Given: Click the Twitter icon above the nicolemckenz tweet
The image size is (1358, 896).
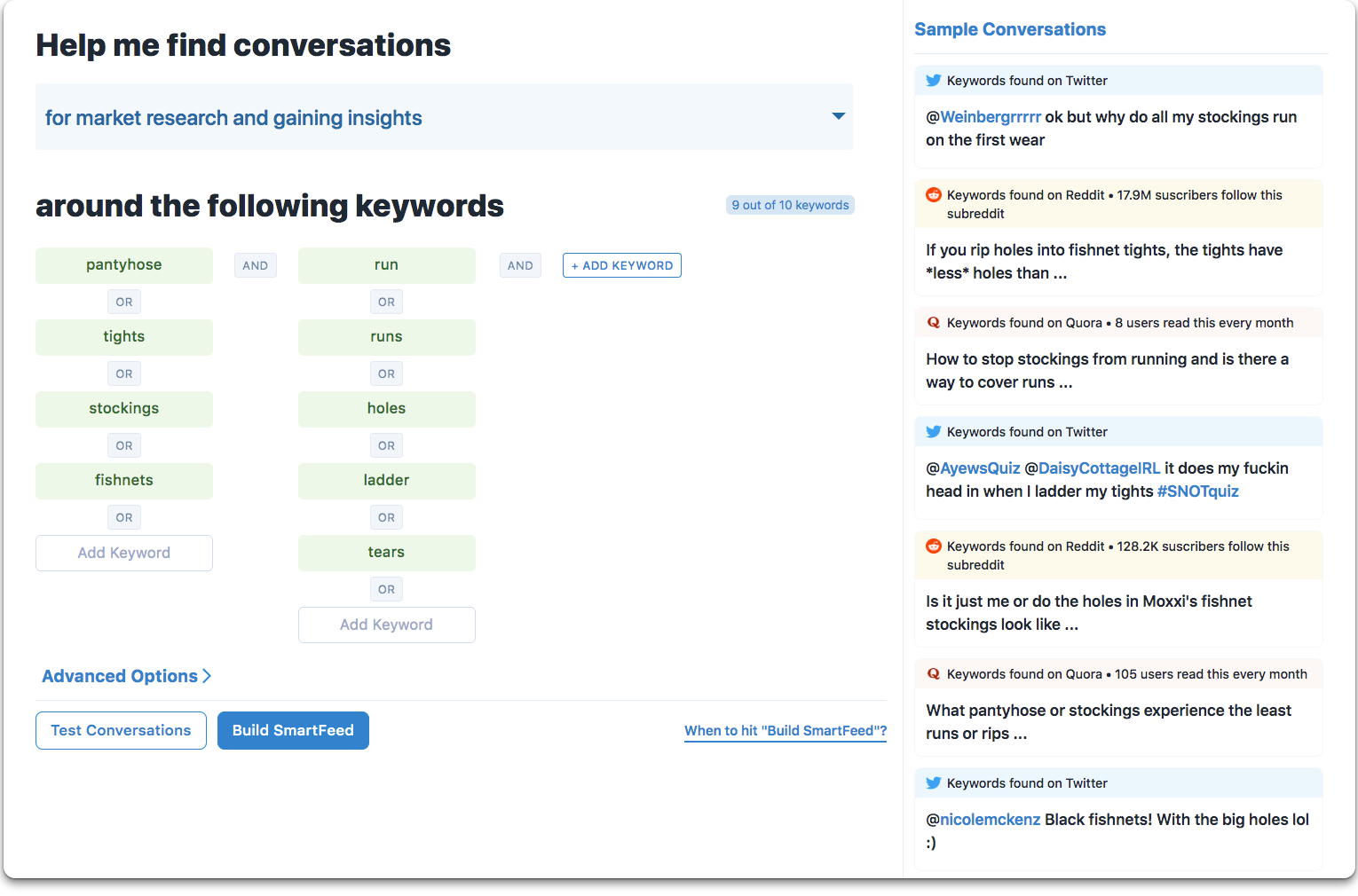Looking at the screenshot, I should click(933, 783).
